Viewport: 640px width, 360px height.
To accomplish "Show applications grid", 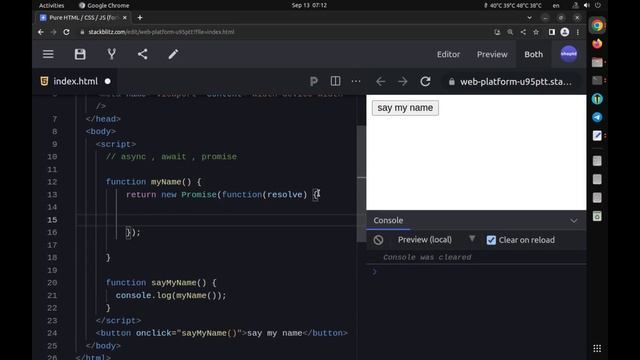I will coord(597,348).
